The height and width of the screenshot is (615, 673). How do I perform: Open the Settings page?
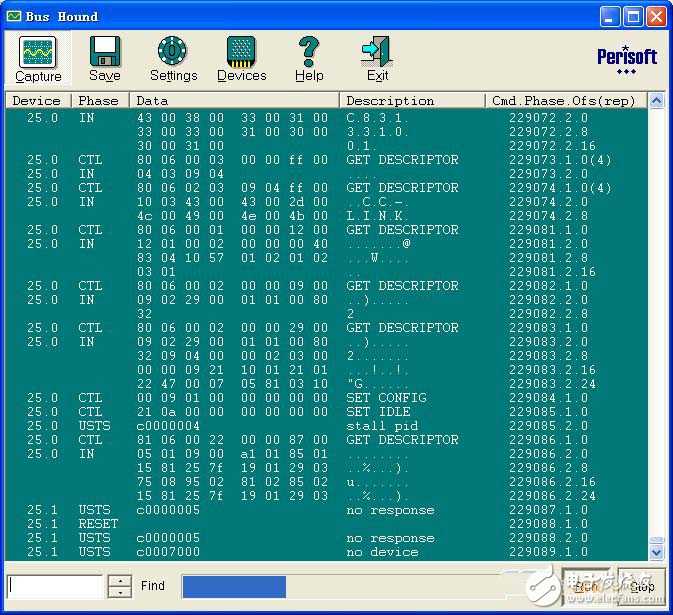(x=173, y=59)
